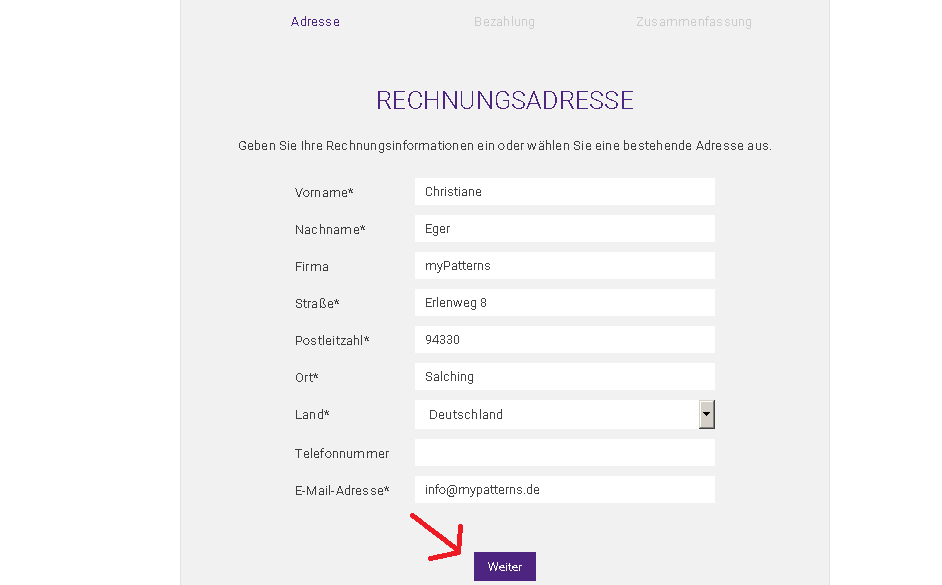The height and width of the screenshot is (585, 942).
Task: Select the Firma field with myPatterns
Action: [x=564, y=266]
